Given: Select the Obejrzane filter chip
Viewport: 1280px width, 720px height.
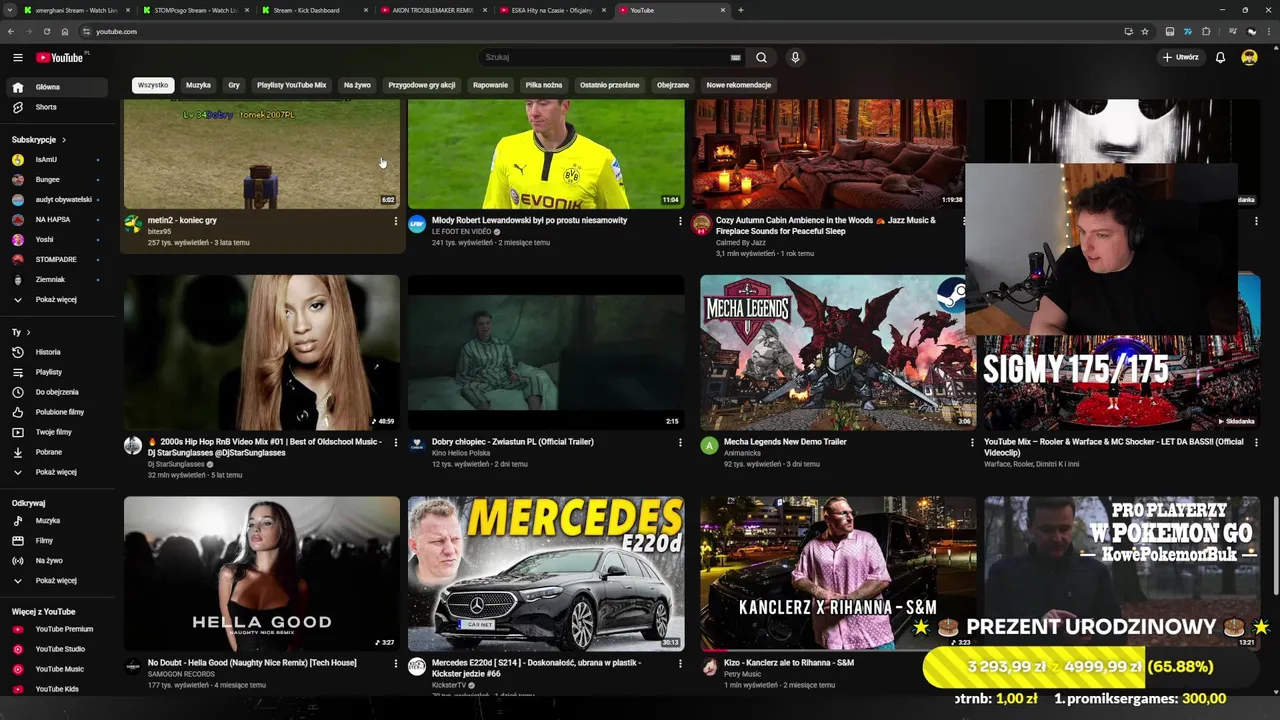Looking at the screenshot, I should 673,85.
